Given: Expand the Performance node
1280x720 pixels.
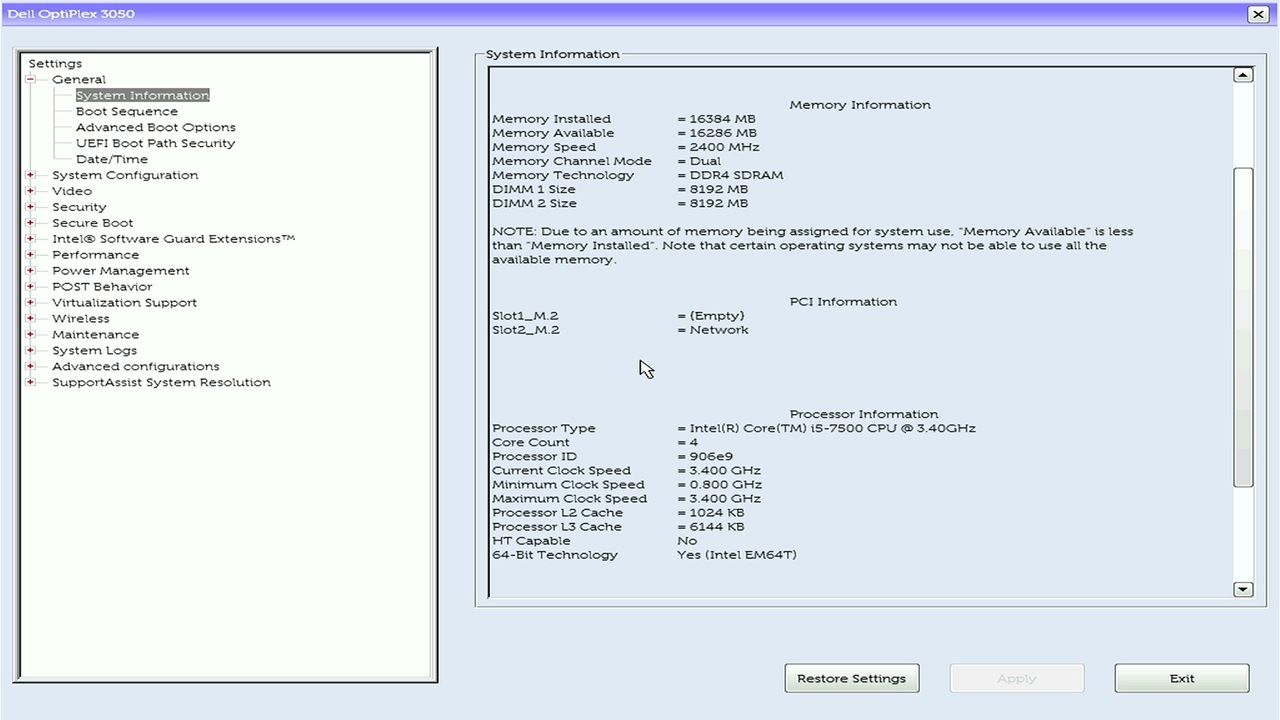Looking at the screenshot, I should tap(31, 255).
